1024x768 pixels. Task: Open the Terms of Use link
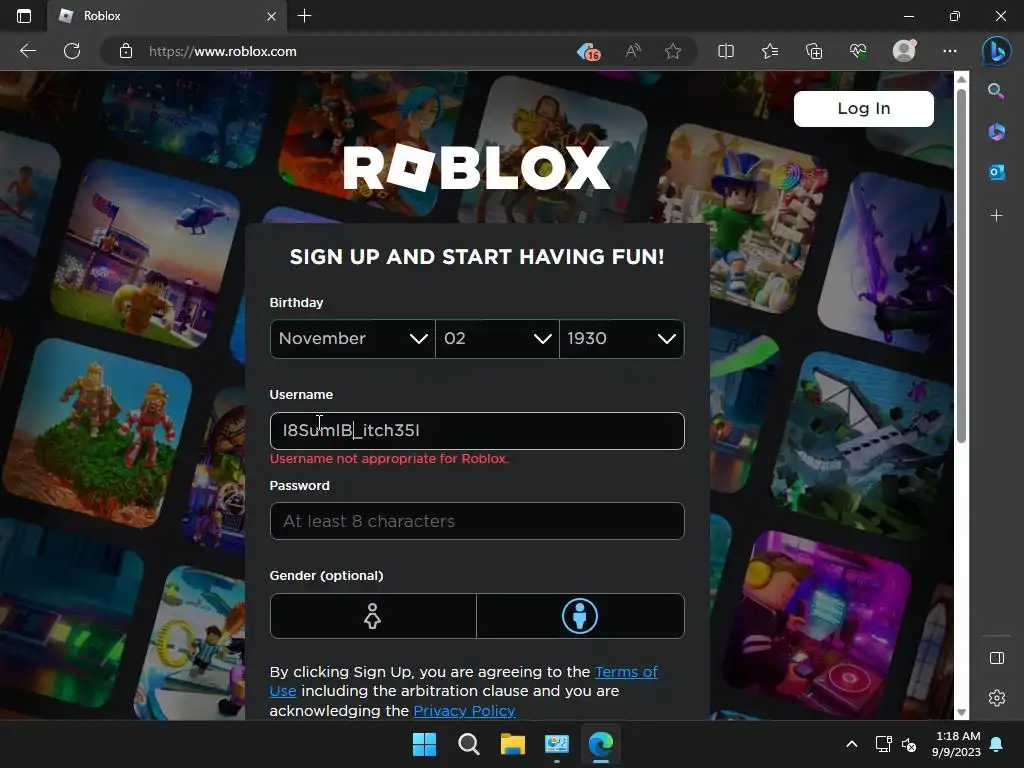626,671
